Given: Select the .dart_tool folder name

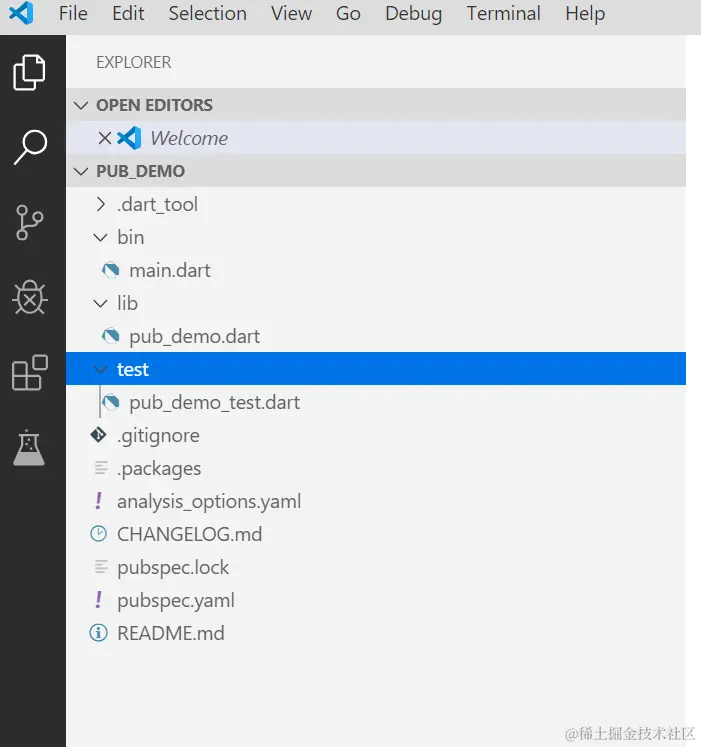Looking at the screenshot, I should point(157,204).
